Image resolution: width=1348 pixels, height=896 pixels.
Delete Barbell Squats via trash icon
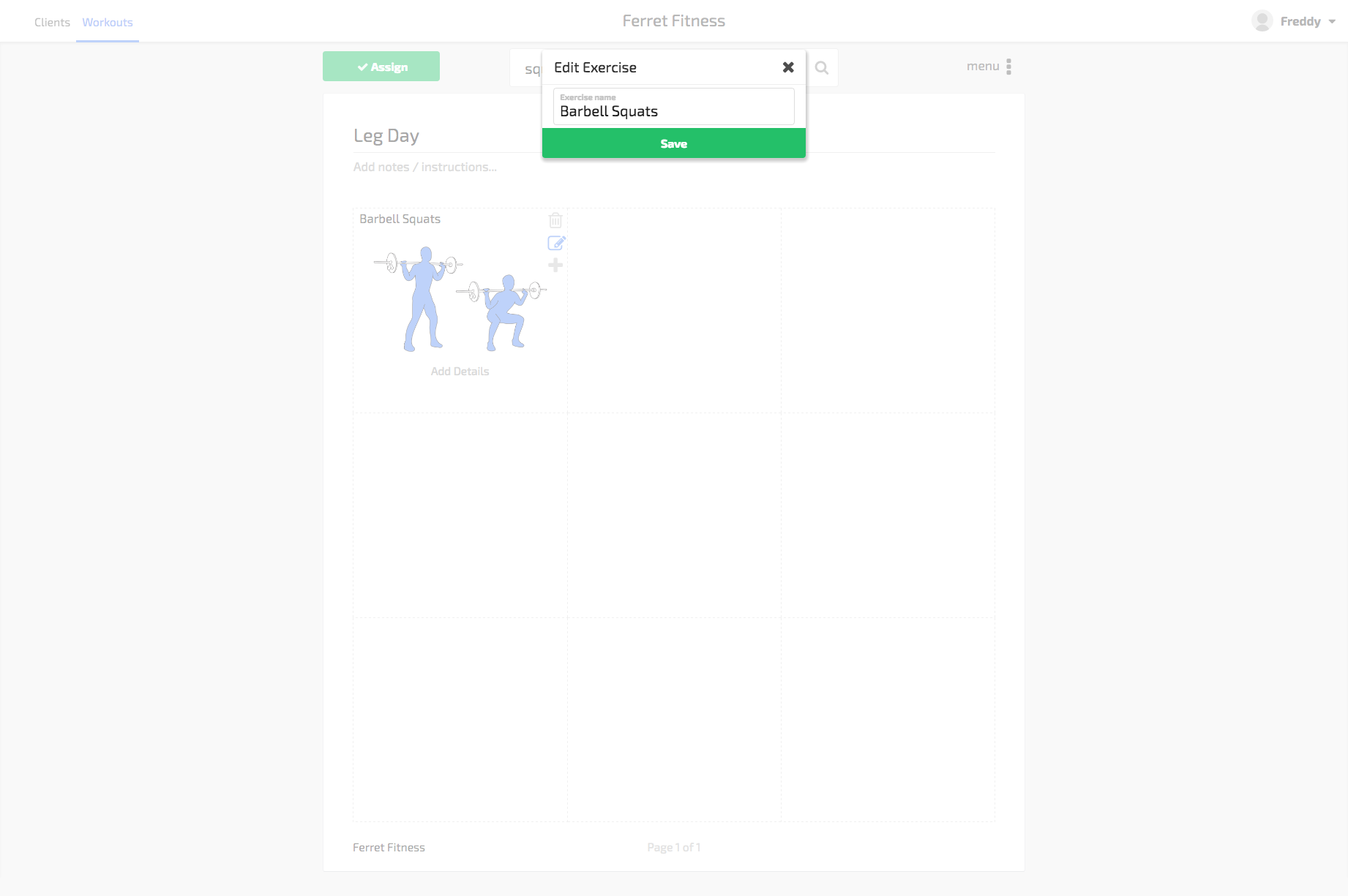click(x=555, y=219)
